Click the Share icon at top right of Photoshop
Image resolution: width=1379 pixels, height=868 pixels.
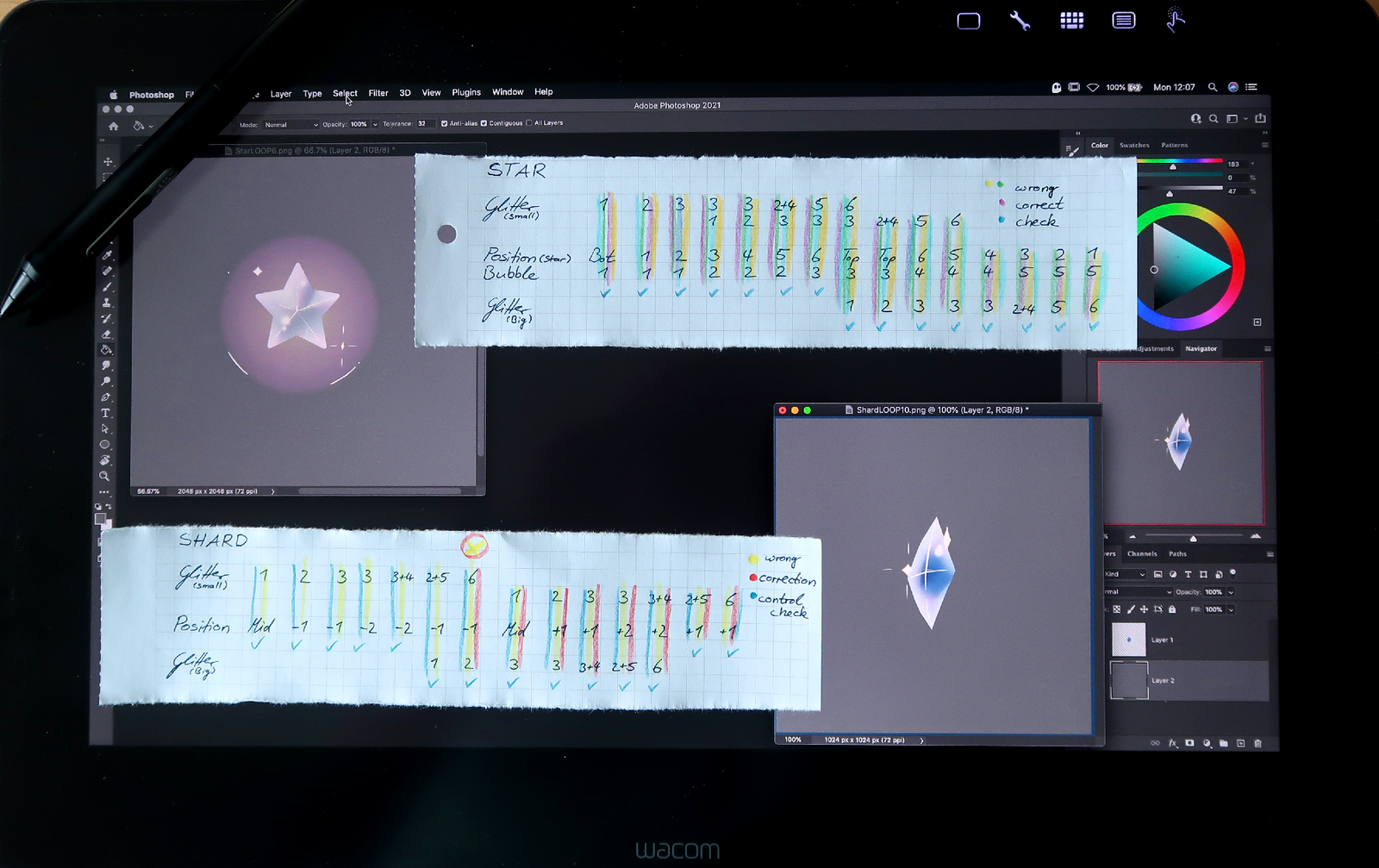1260,118
